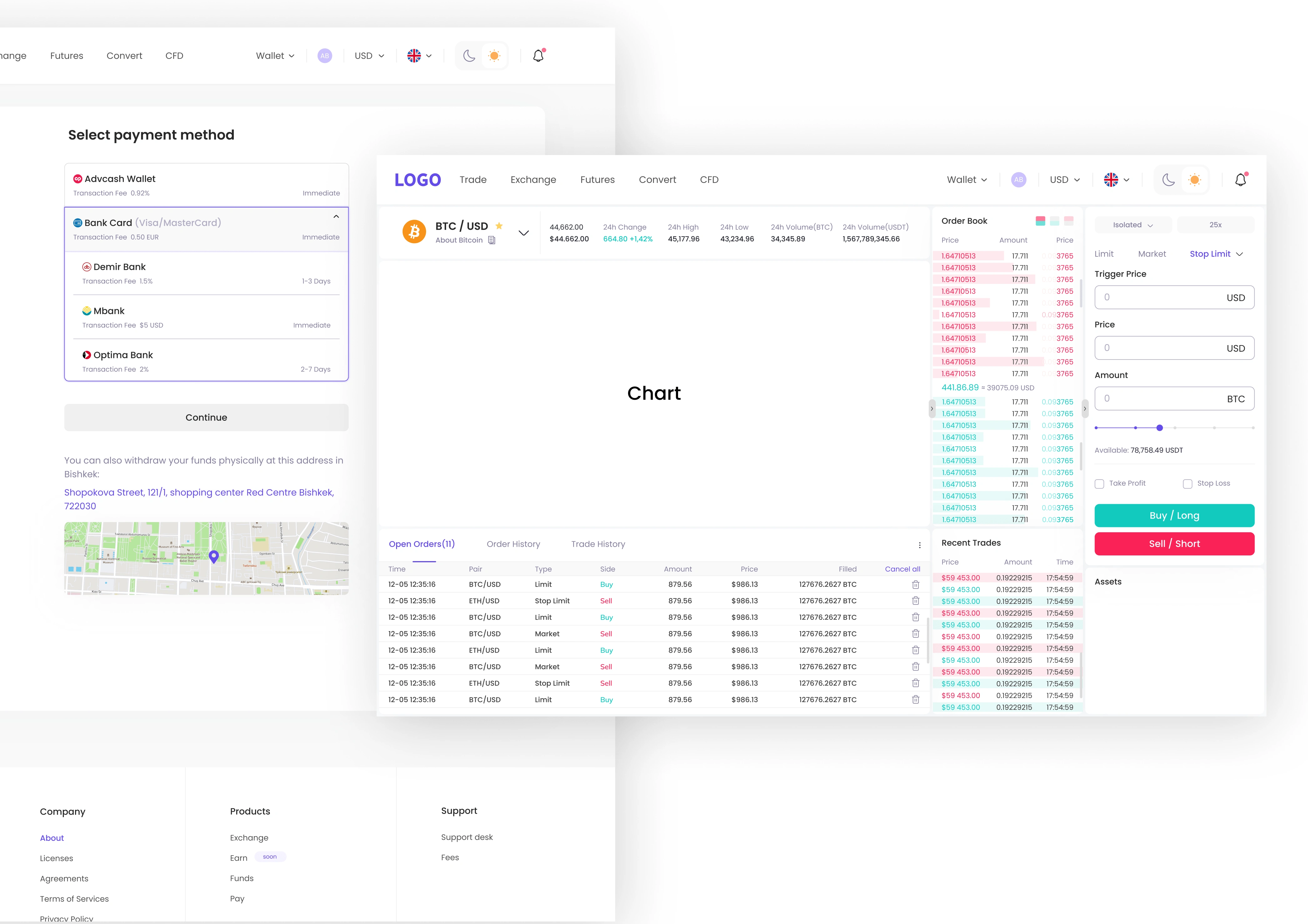
Task: Click the Bank Card logo icon
Action: (78, 223)
